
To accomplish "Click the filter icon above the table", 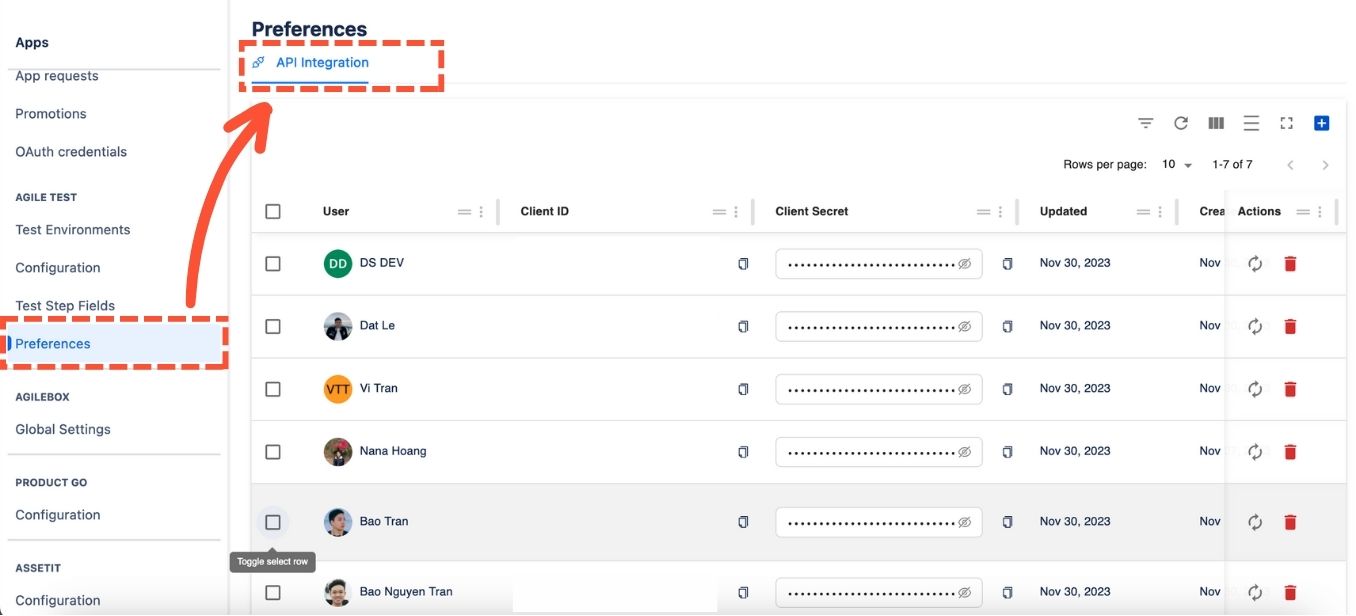I will tap(1146, 123).
